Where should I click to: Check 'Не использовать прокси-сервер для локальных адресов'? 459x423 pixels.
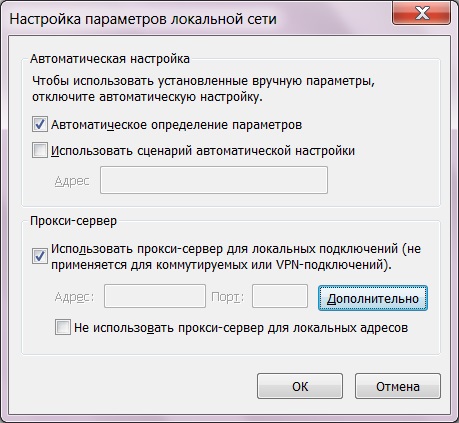[x=63, y=327]
